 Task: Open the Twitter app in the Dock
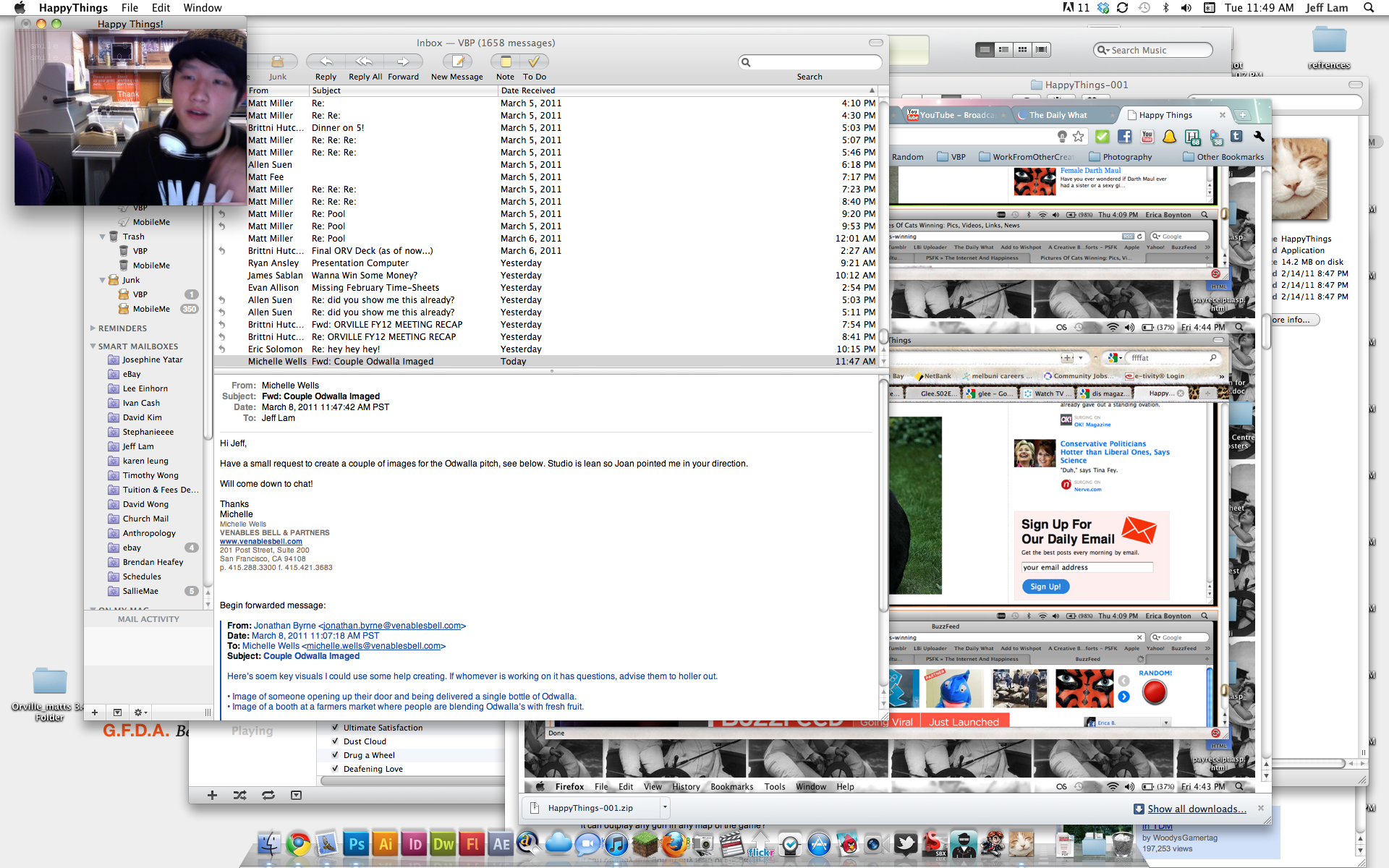pos(905,843)
